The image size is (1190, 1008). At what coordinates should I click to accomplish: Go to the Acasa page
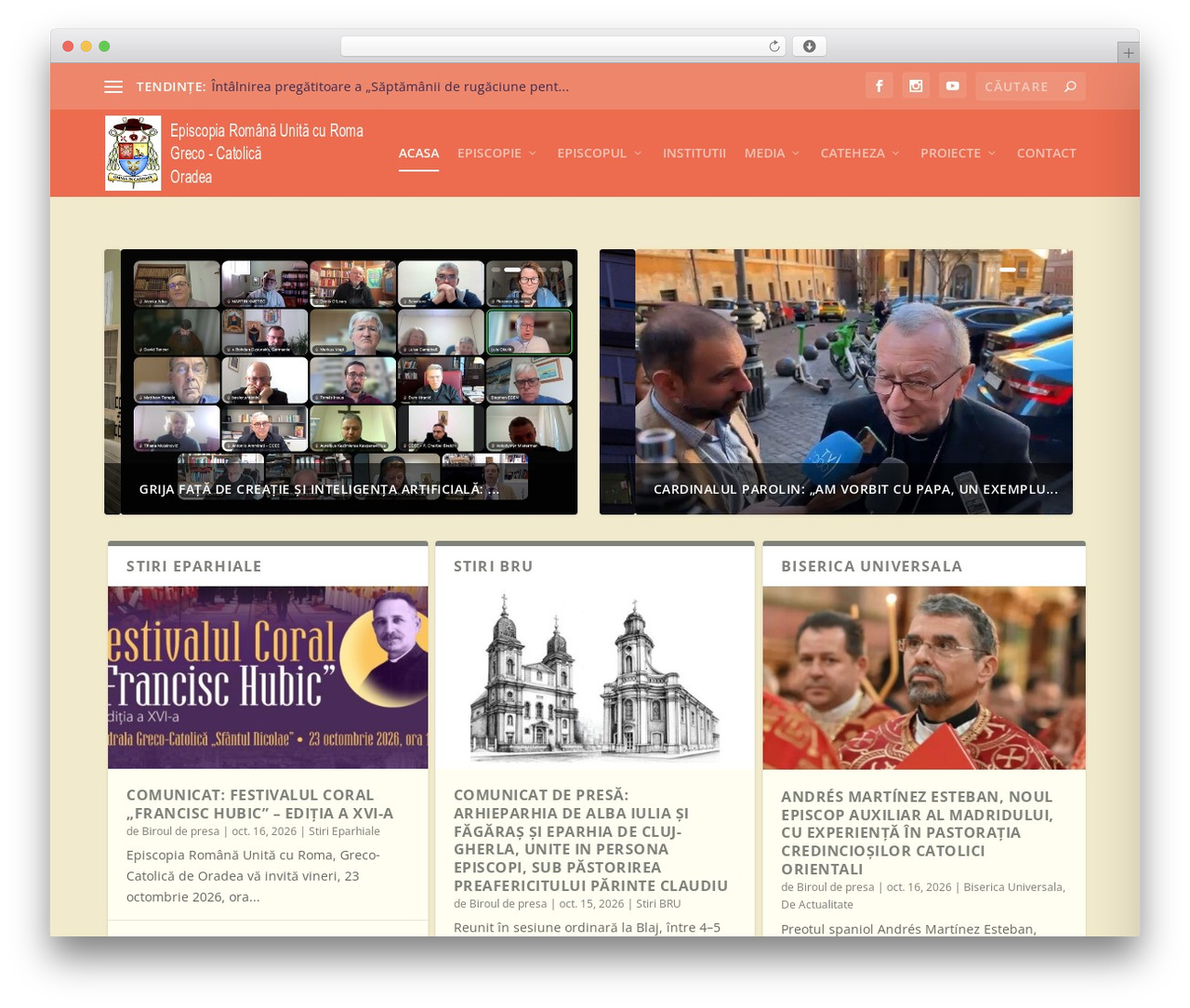point(418,153)
